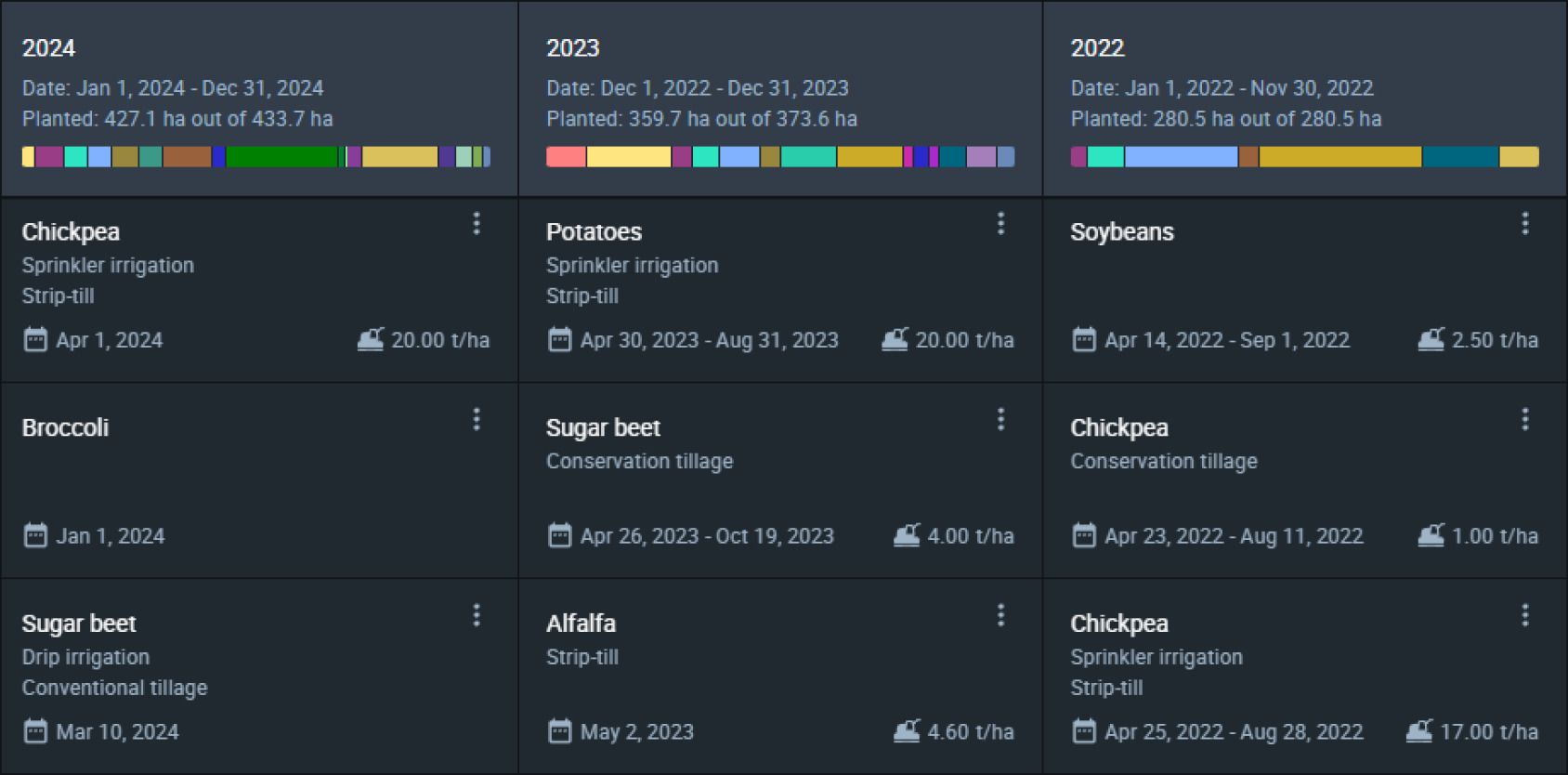Viewport: 1568px width, 775px height.
Task: Open the Broccoli crop entry
Action: pyautogui.click(x=259, y=480)
